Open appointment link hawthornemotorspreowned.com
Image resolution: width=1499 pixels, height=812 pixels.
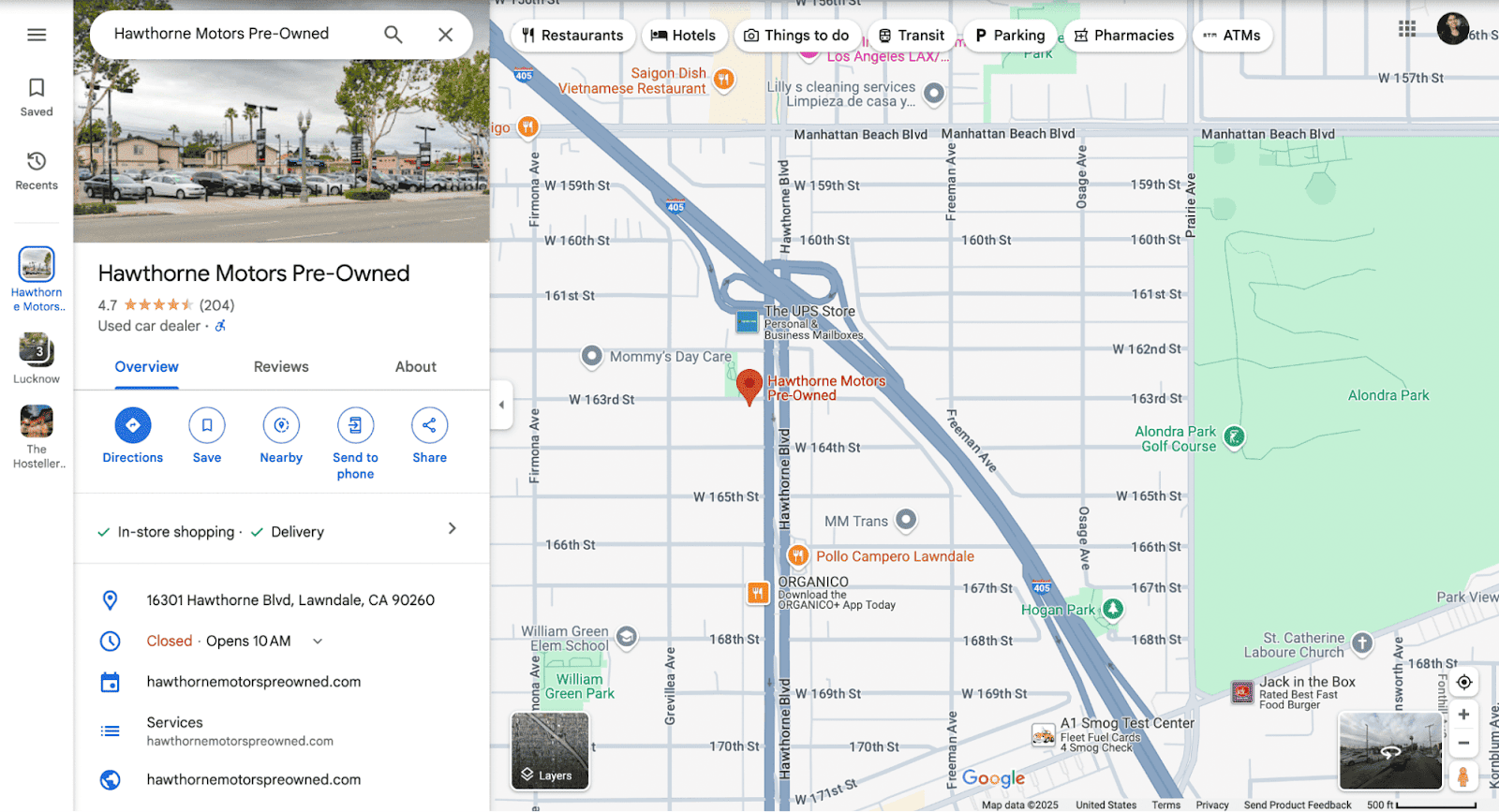[x=254, y=682]
